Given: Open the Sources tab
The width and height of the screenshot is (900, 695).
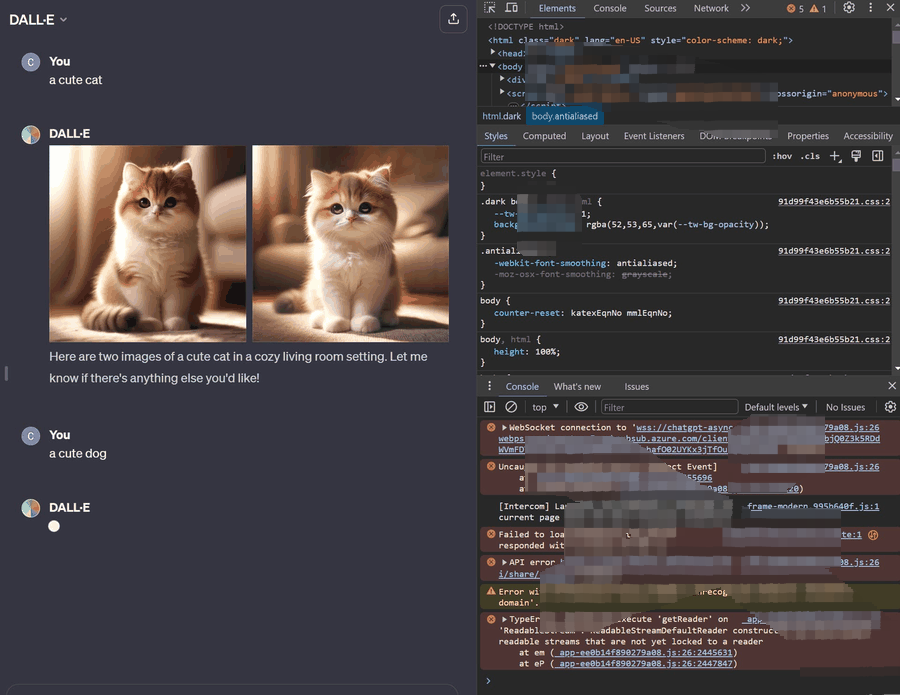Looking at the screenshot, I should [660, 8].
